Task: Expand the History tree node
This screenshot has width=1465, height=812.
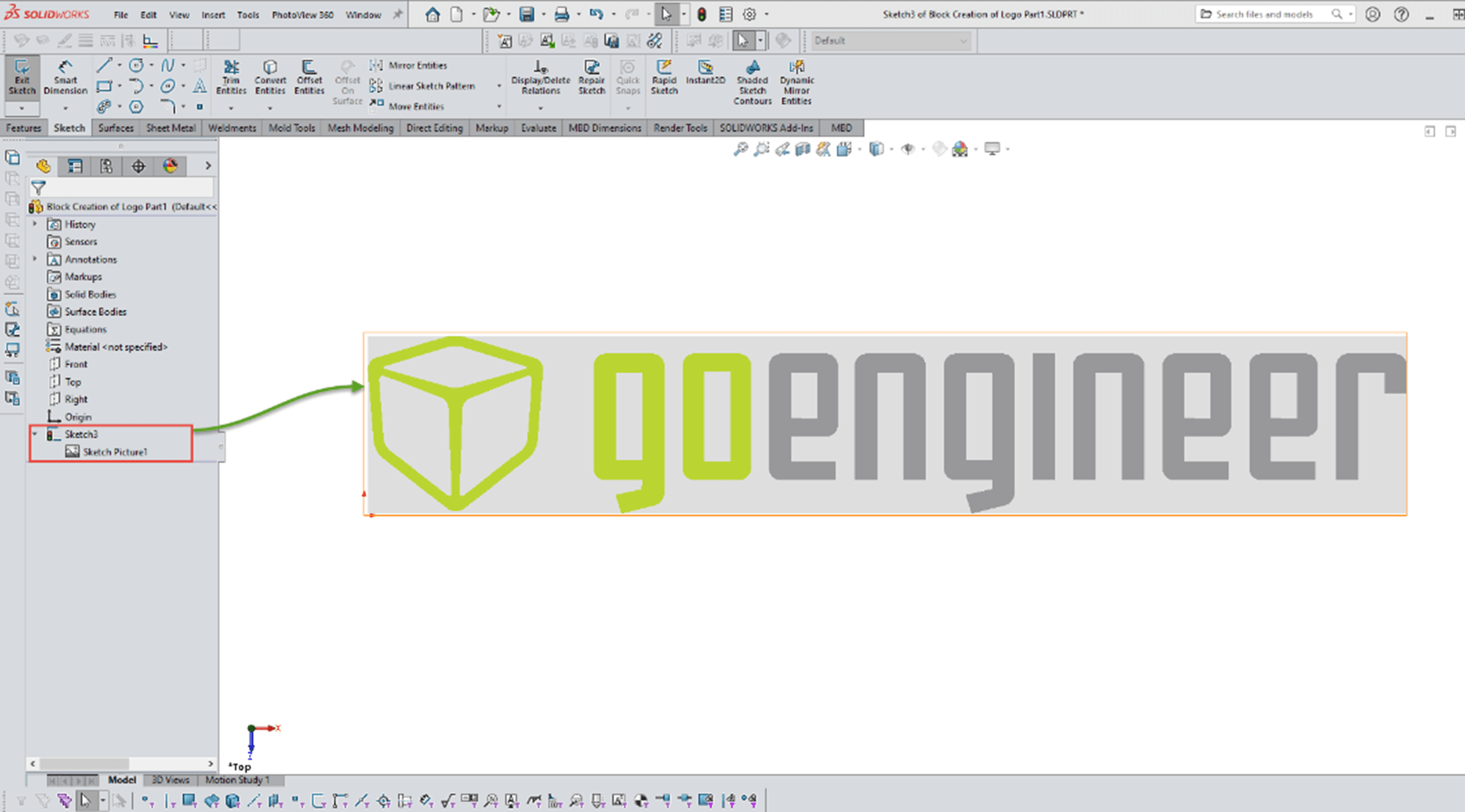Action: [35, 224]
